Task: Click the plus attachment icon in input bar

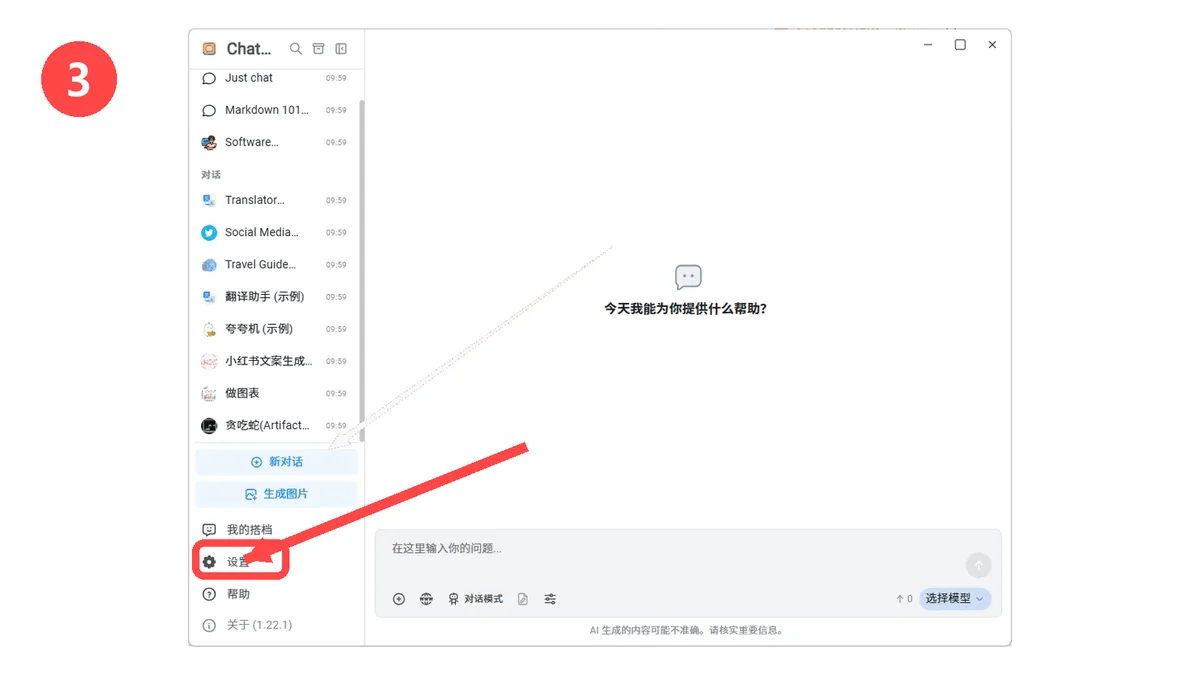Action: (x=399, y=599)
